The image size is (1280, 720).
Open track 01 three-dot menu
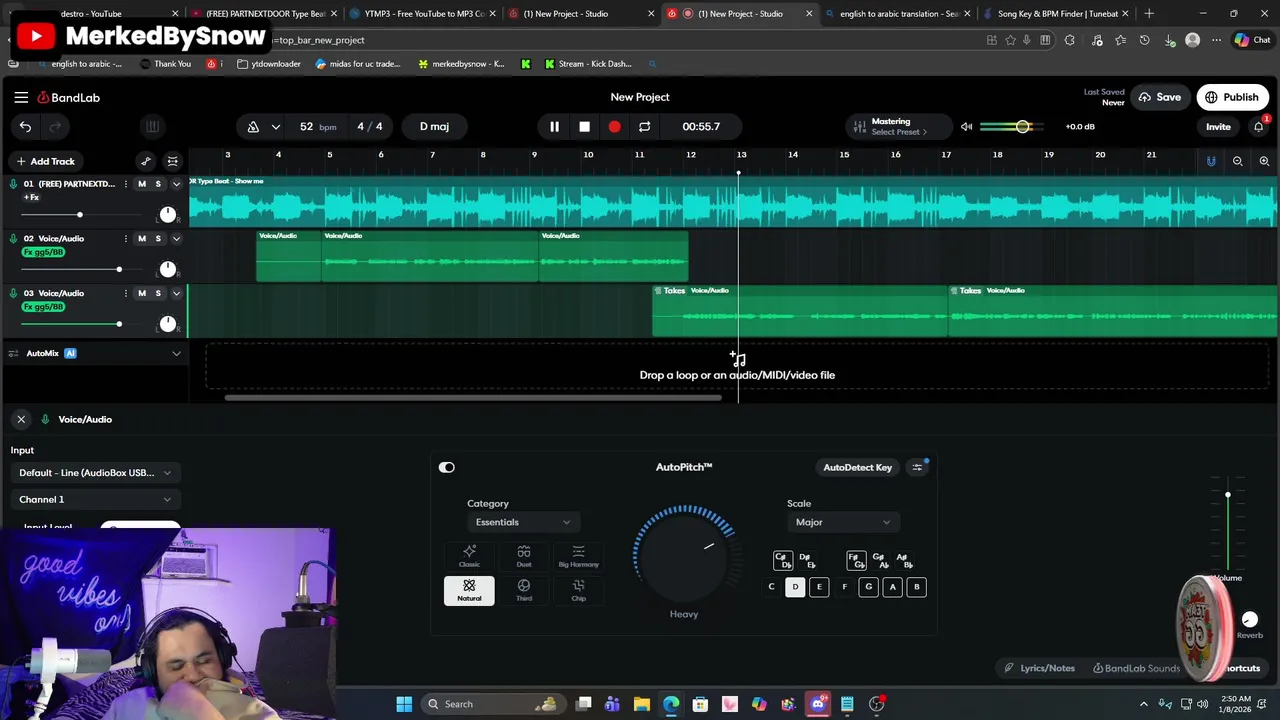[125, 184]
